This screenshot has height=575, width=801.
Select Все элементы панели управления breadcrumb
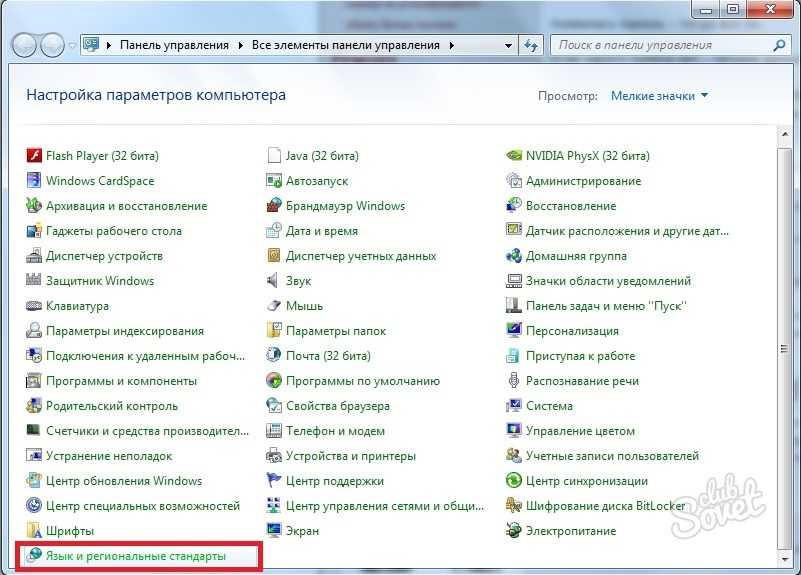(345, 45)
